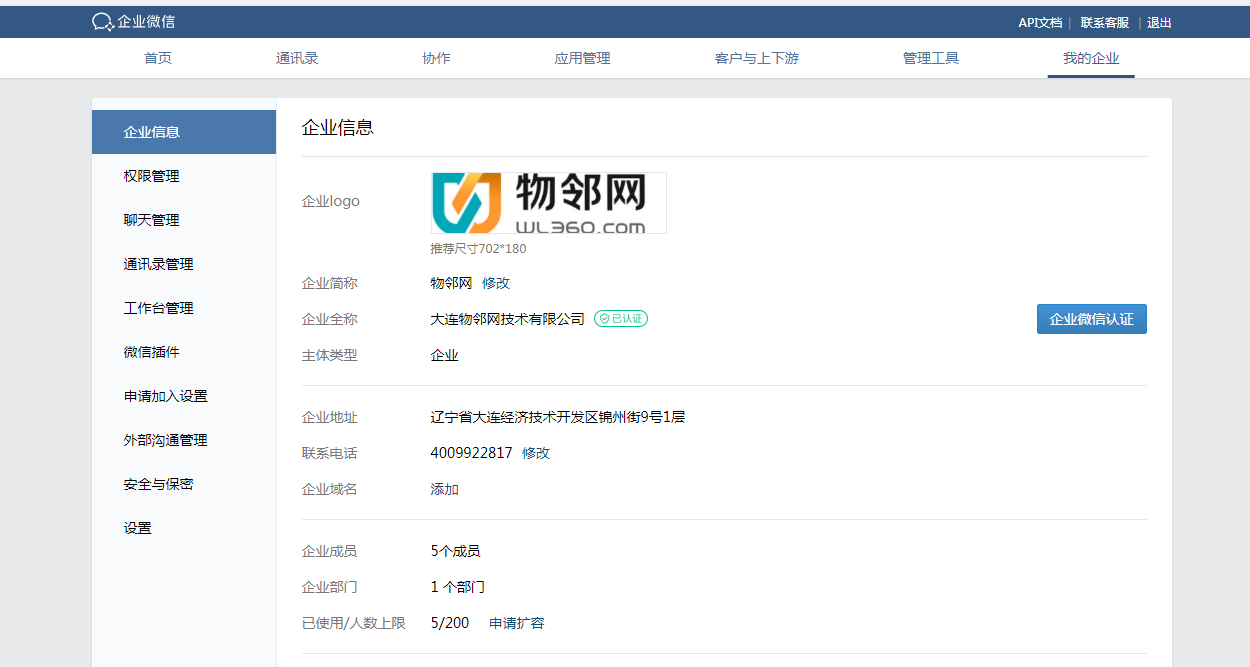Click the 企业微信认证 button
The image size is (1250, 667).
[1092, 319]
